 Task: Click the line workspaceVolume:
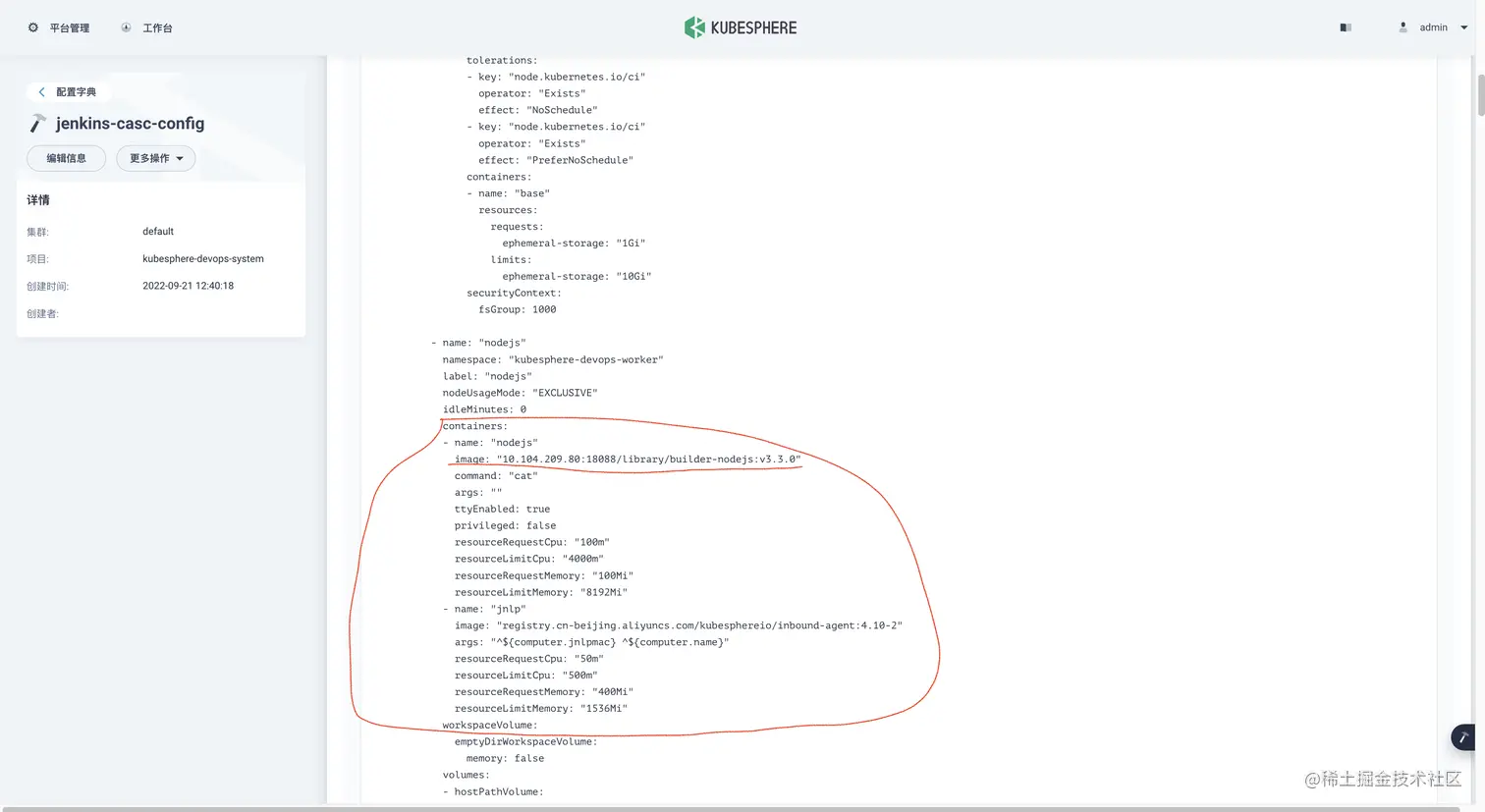point(490,725)
